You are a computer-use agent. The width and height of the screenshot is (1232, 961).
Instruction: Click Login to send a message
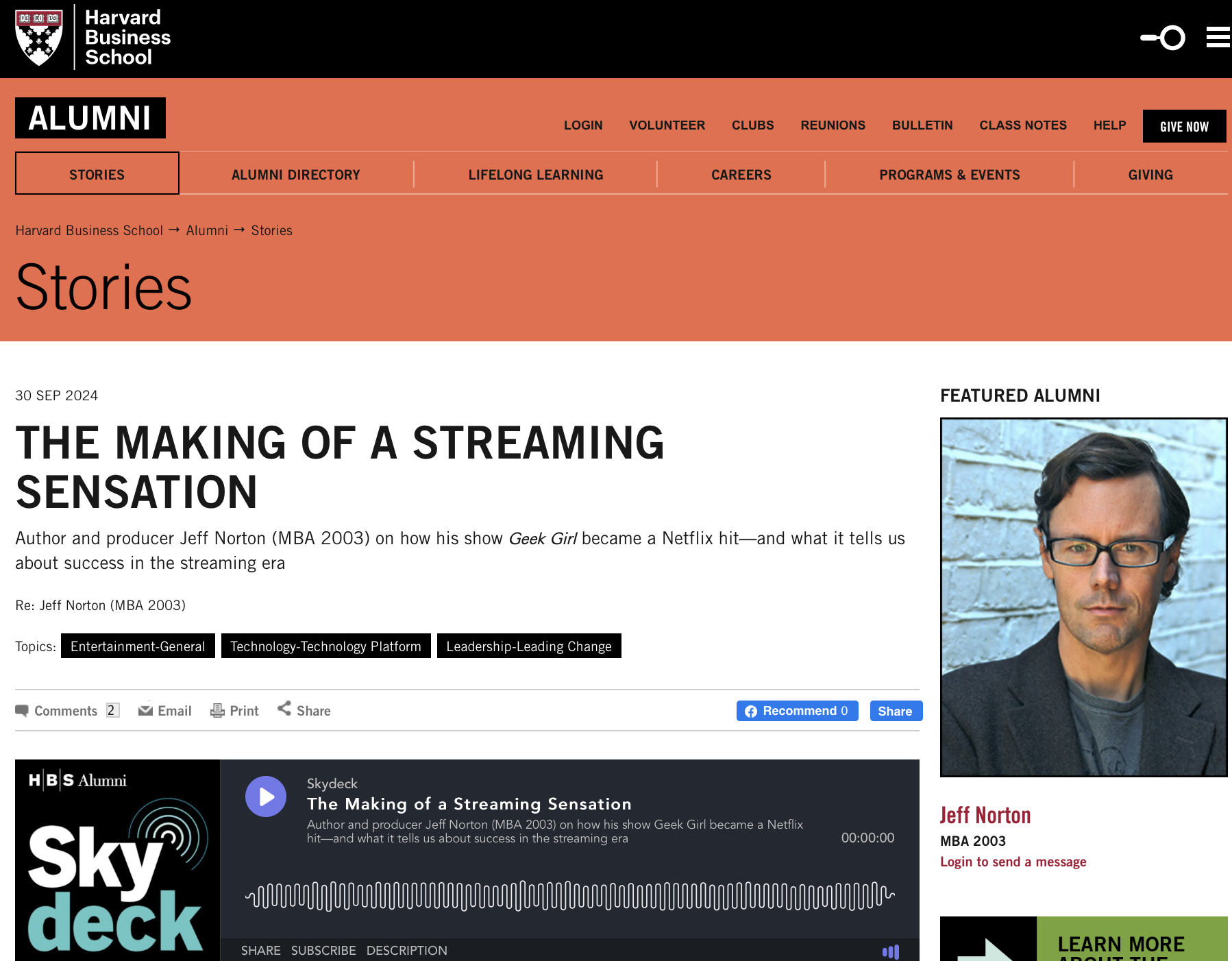pyautogui.click(x=1013, y=862)
